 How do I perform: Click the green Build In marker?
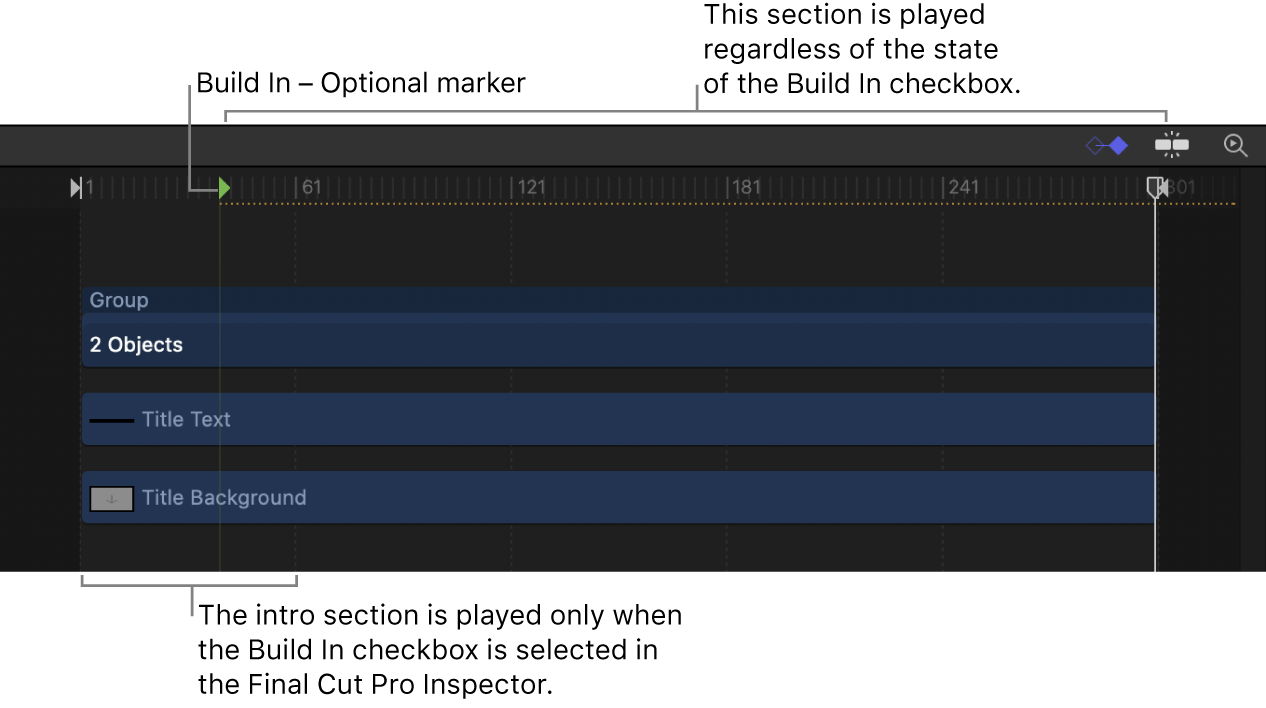224,187
